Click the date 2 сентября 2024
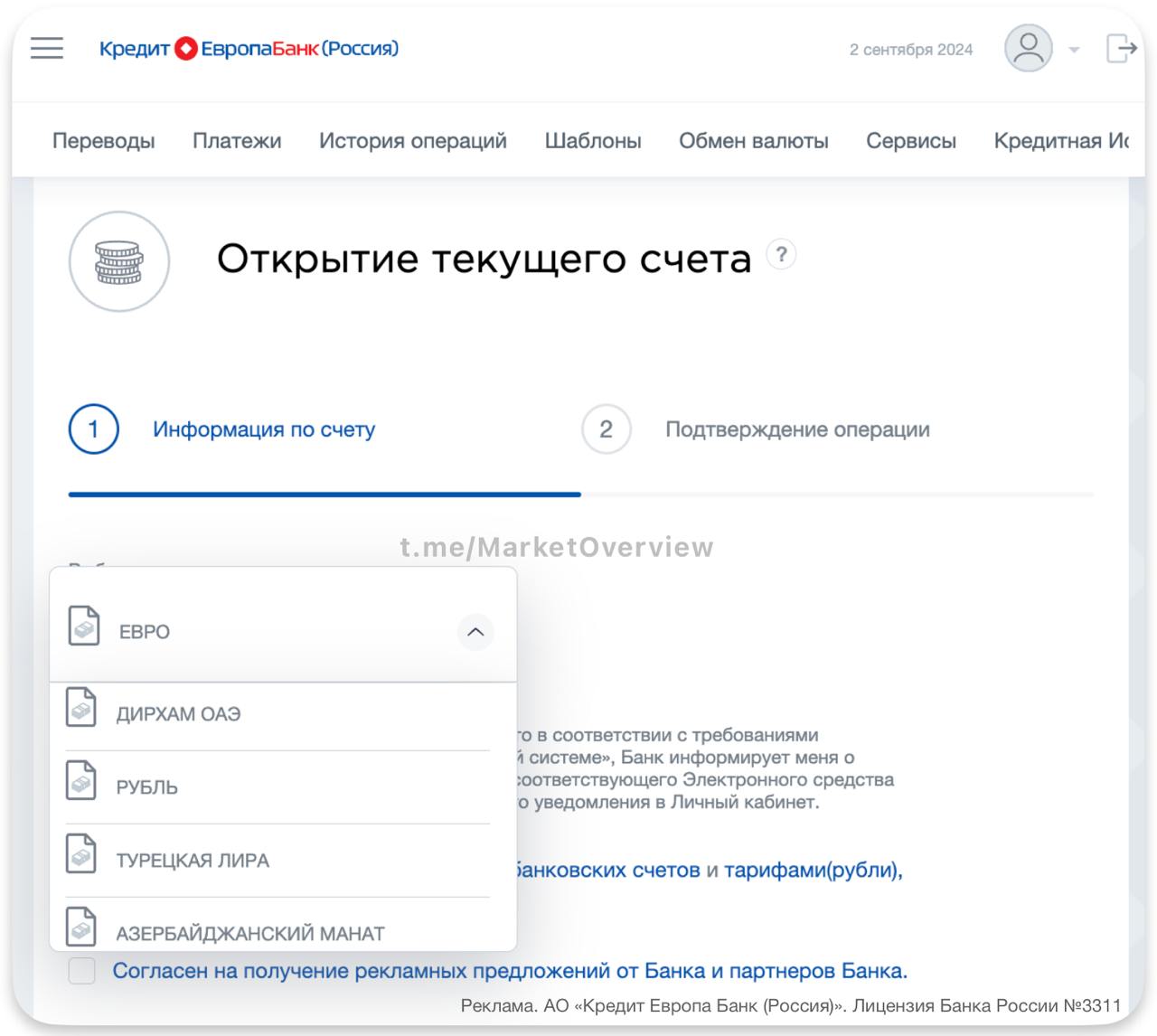This screenshot has width=1157, height=1036. click(911, 50)
